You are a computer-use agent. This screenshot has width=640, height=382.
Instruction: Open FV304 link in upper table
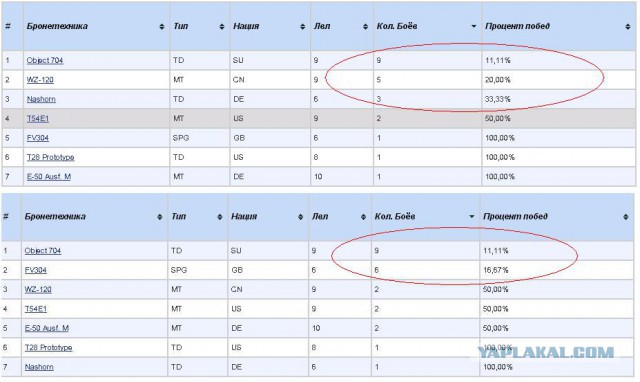click(x=38, y=138)
